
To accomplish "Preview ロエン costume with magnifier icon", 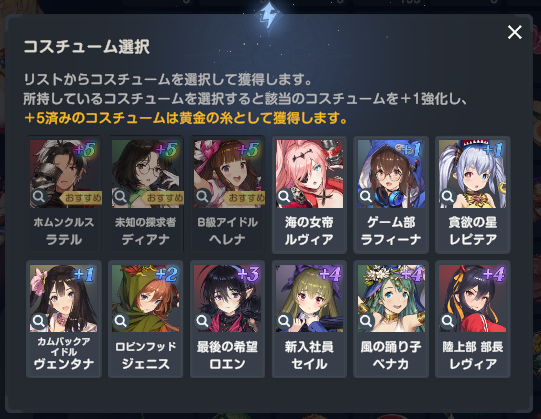I will tap(203, 321).
